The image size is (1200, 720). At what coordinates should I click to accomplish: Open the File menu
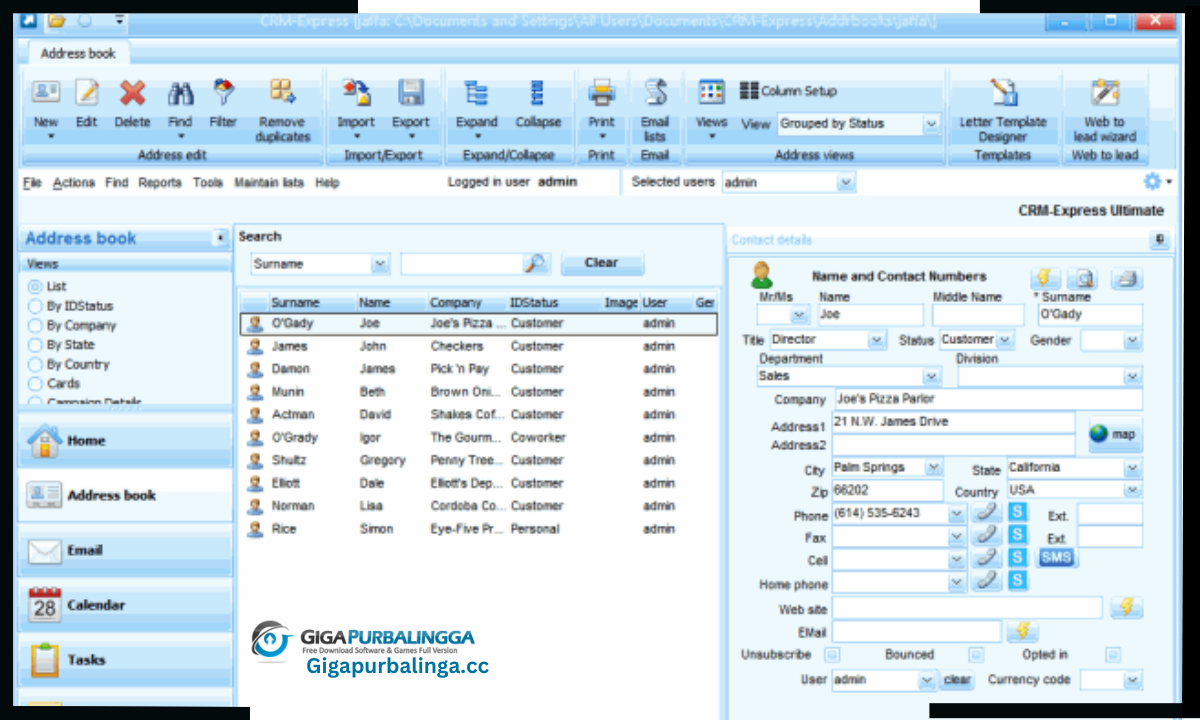click(x=32, y=183)
